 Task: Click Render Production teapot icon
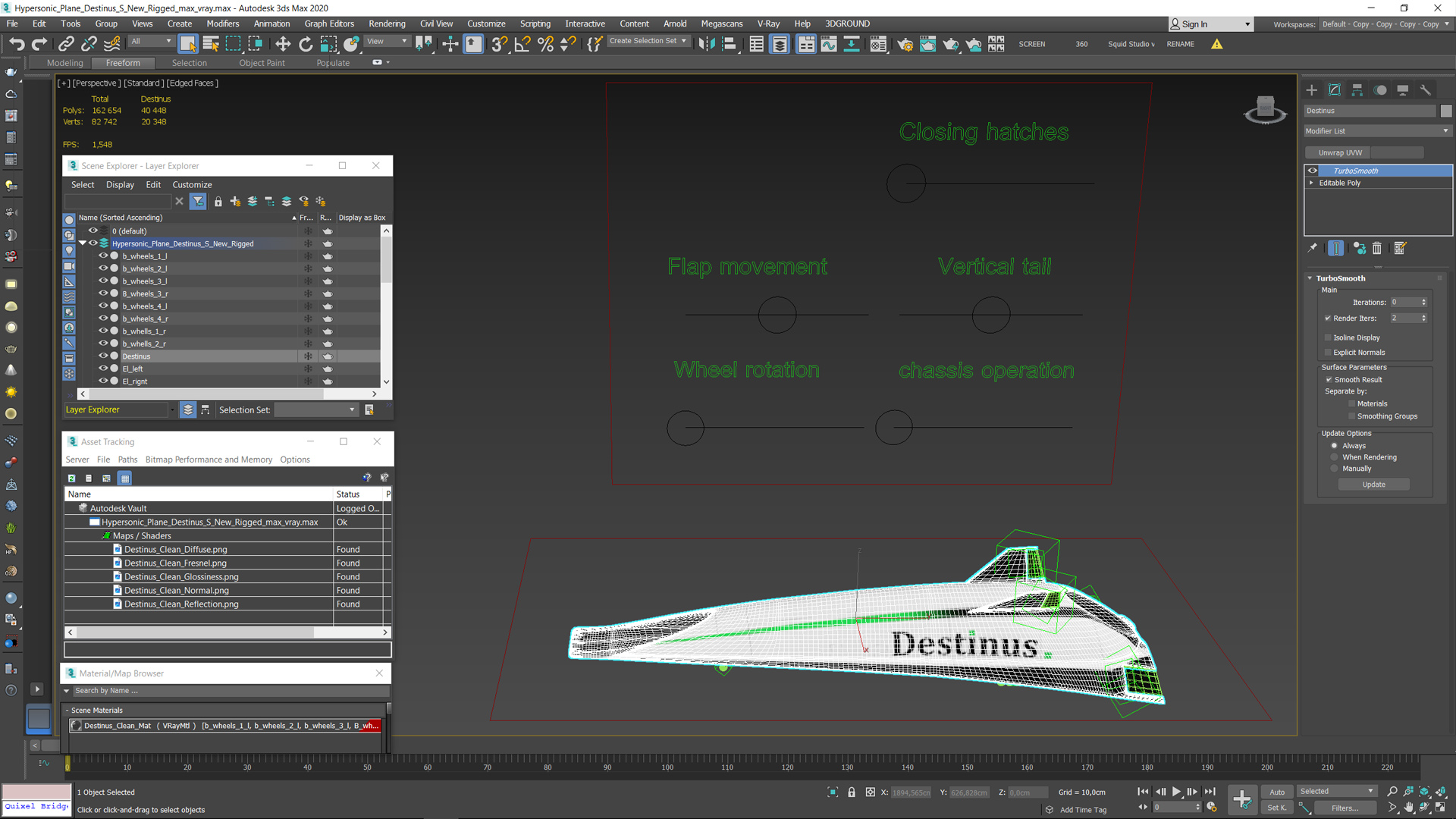pyautogui.click(x=950, y=44)
